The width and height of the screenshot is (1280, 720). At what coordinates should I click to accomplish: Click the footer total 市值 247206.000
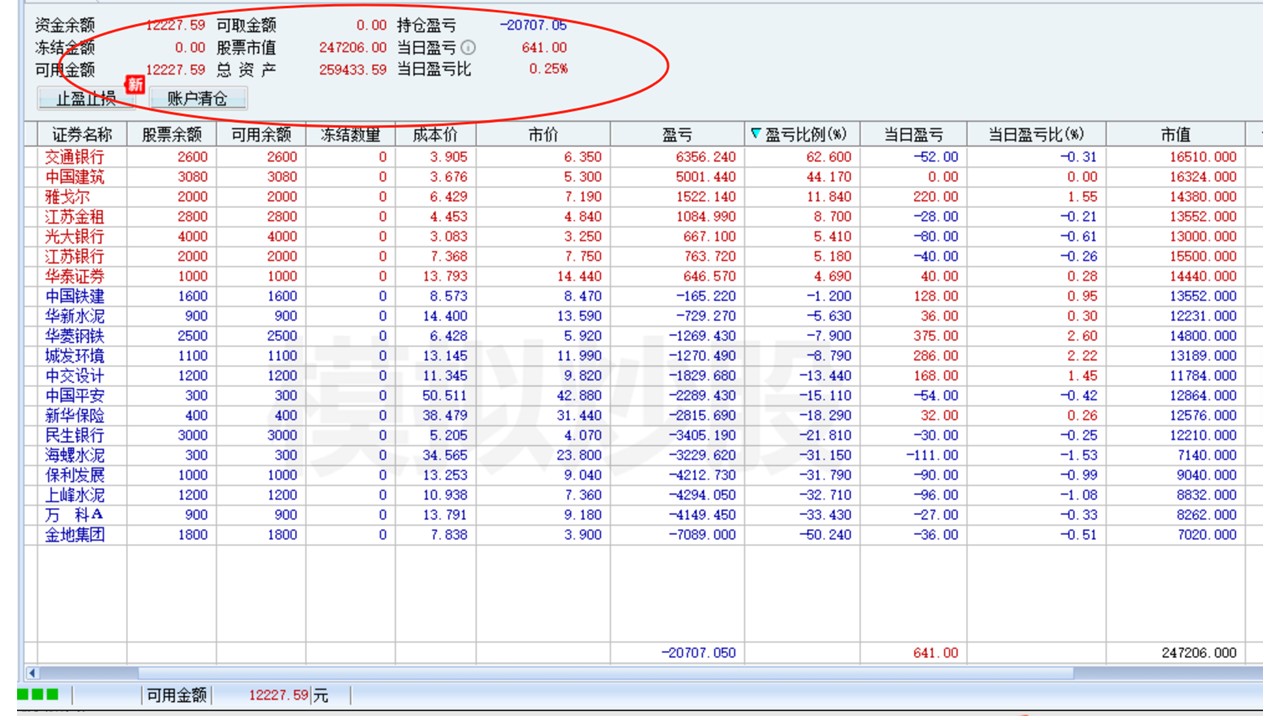1197,653
